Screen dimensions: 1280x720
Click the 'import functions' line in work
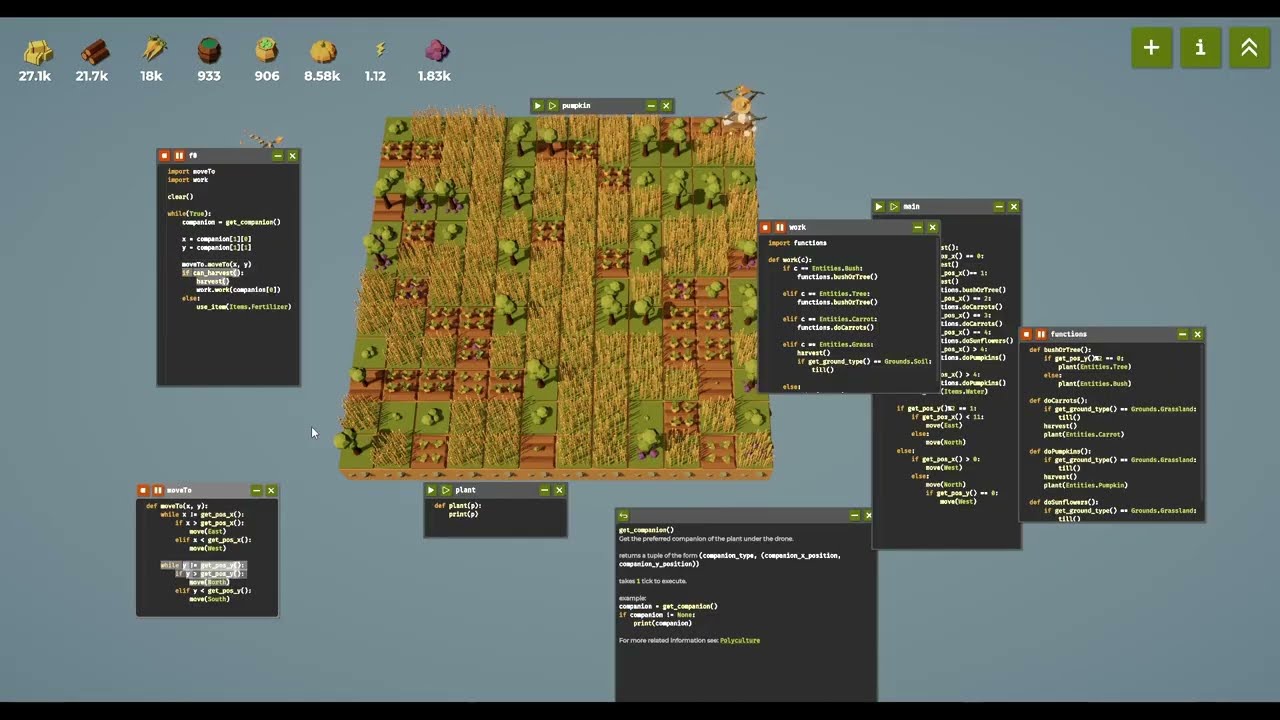[797, 243]
